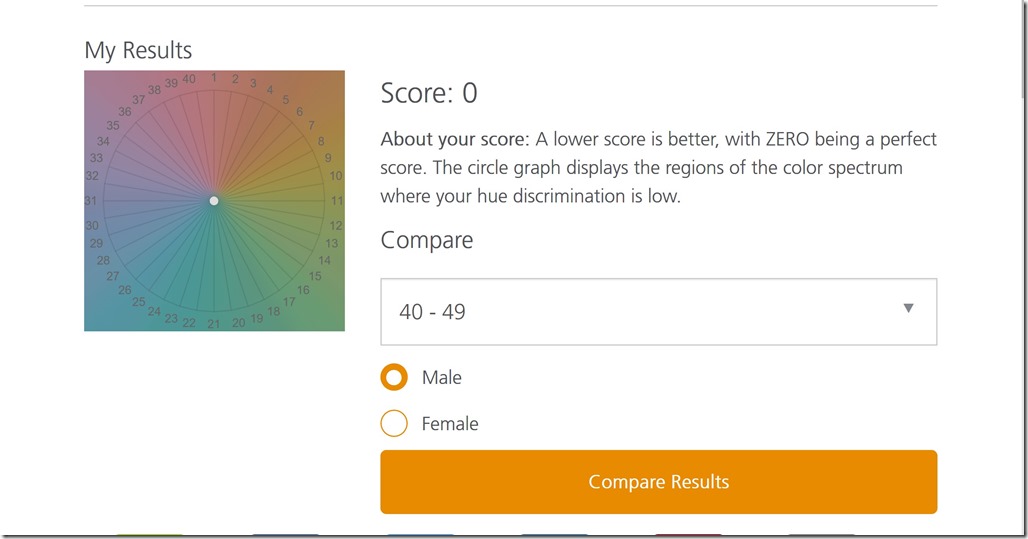Open the 40 - 49 age range dropdown

[658, 312]
